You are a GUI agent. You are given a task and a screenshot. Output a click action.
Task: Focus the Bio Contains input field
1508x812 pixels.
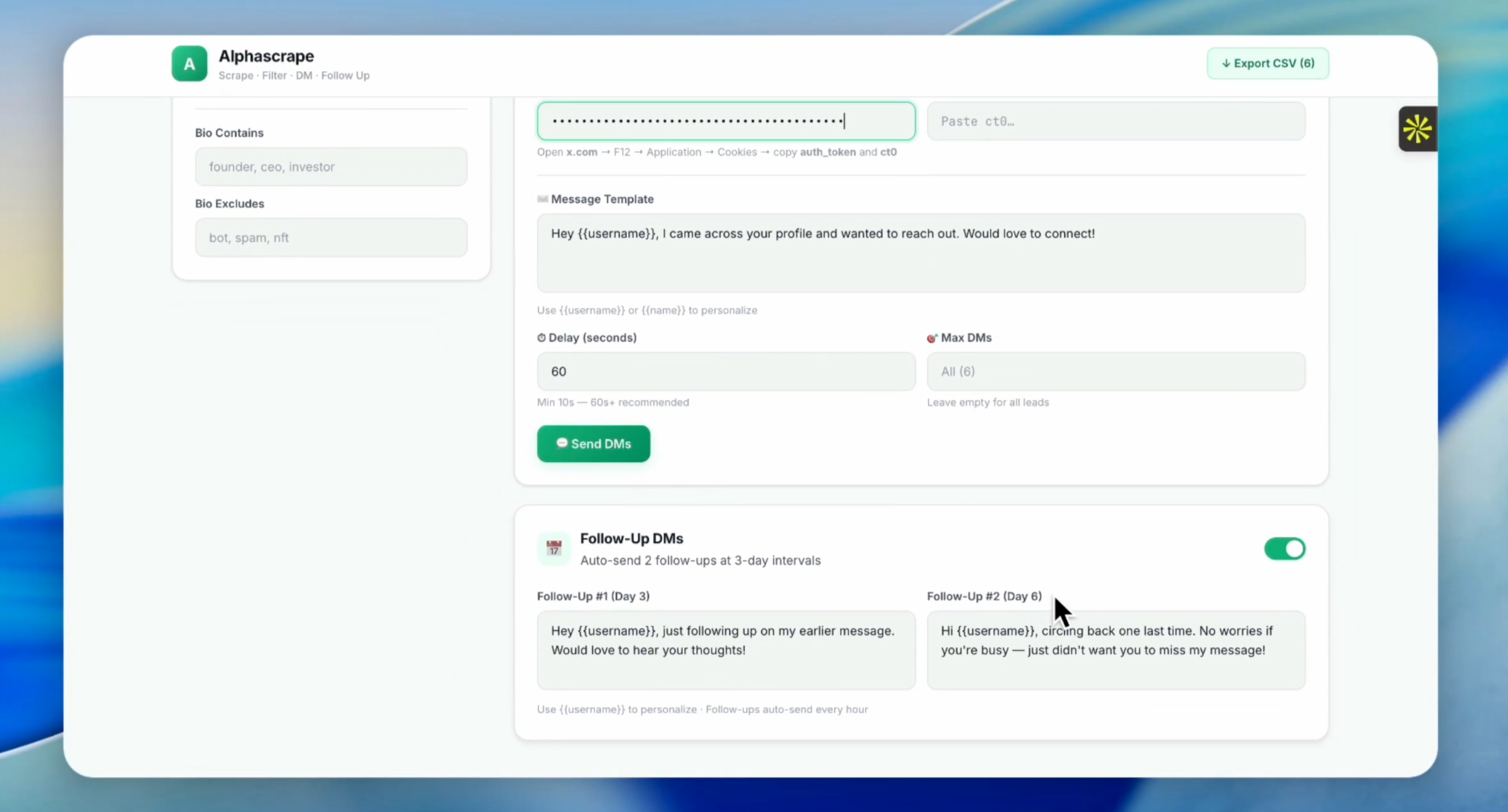331,167
